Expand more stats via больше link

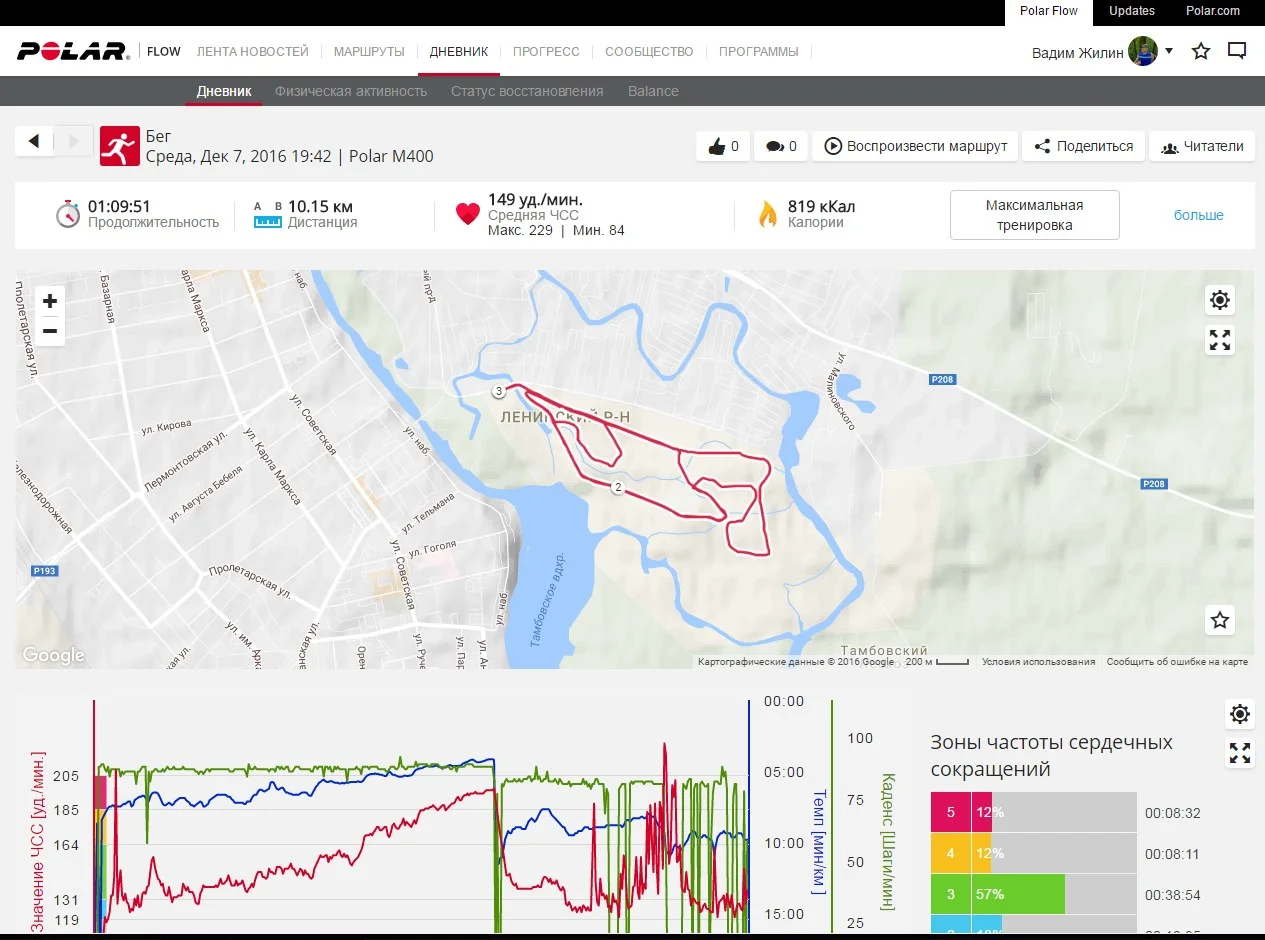tap(1198, 215)
